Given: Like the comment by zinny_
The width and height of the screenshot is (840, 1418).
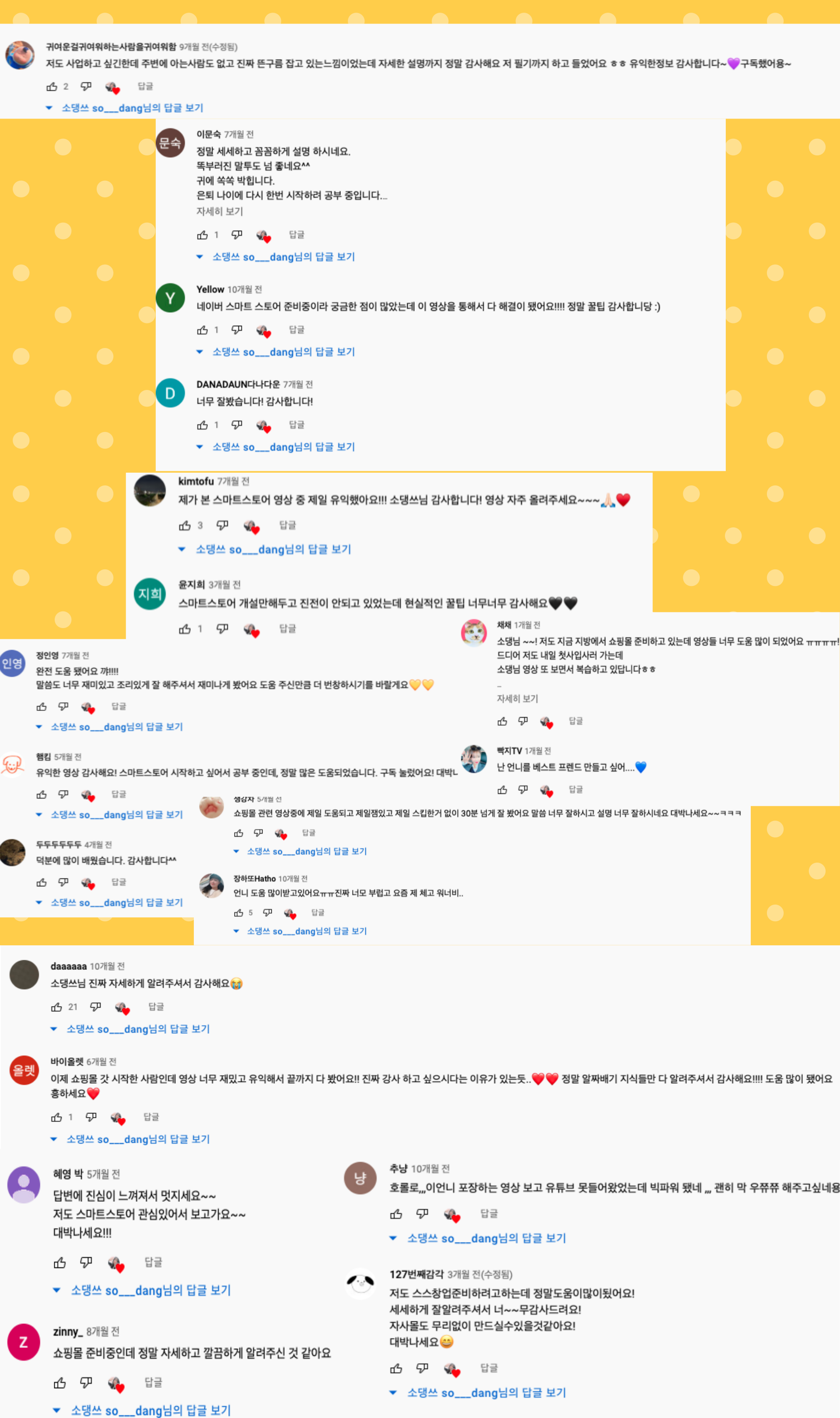Looking at the screenshot, I should [59, 1383].
